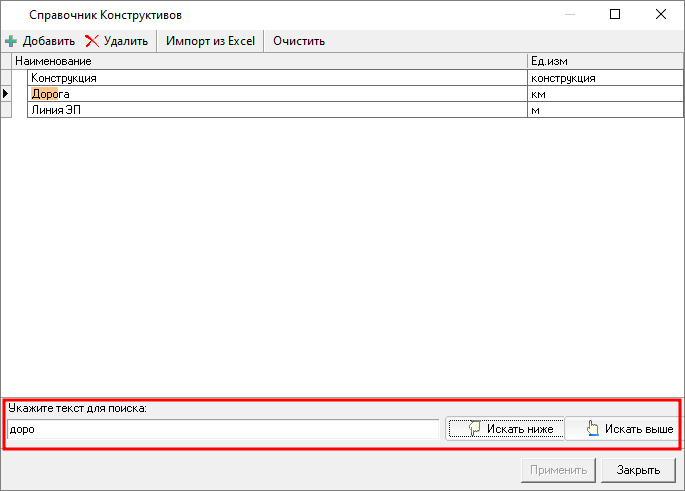
Task: Click the Применить button
Action: point(559,470)
